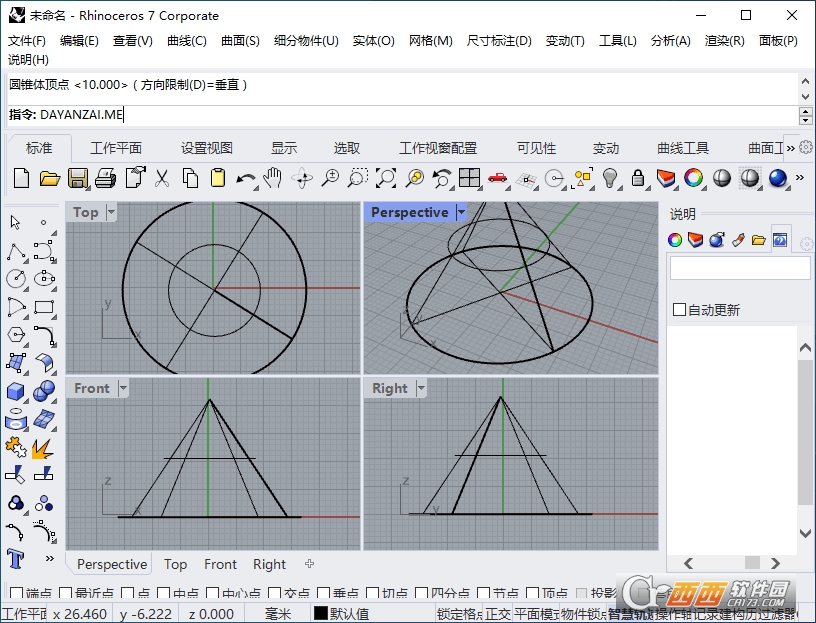
Task: Check the 自动更新 checkbox
Action: coord(679,310)
